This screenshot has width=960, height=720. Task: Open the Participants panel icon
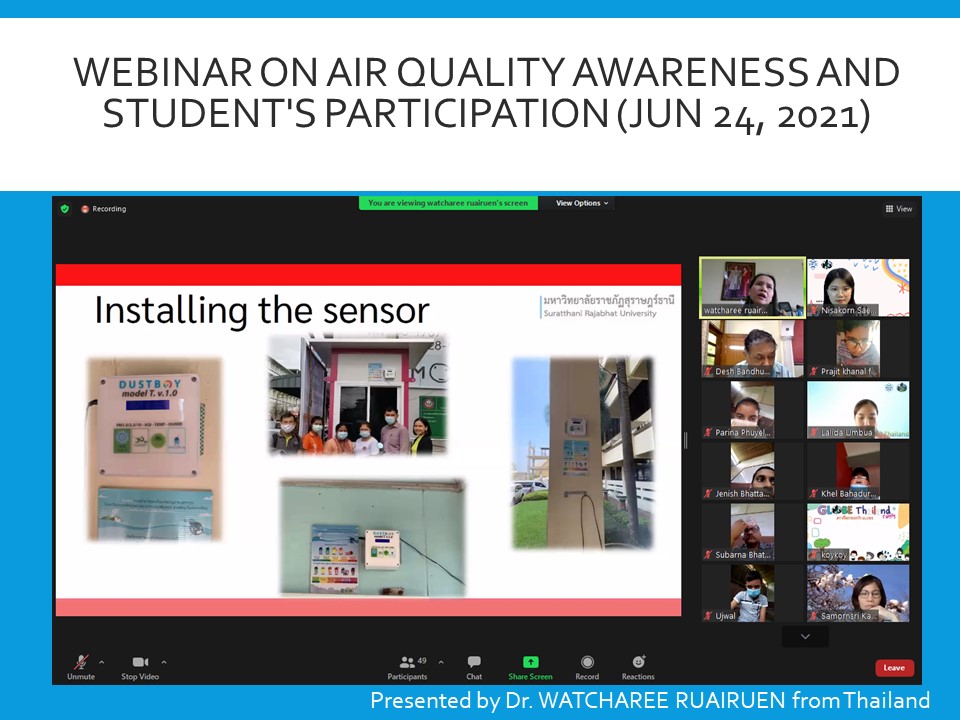click(407, 662)
